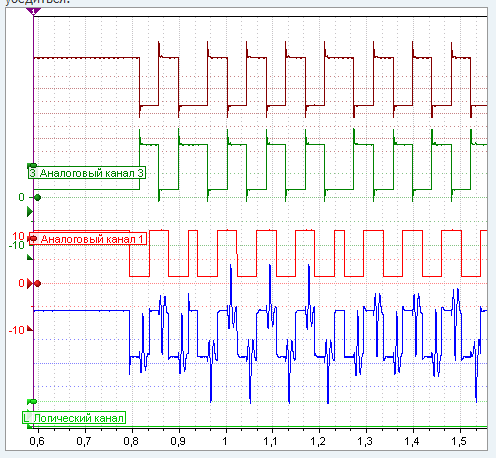Select the purple time cursor marker at top
Screen dimensions: 496x458
(33, 12)
